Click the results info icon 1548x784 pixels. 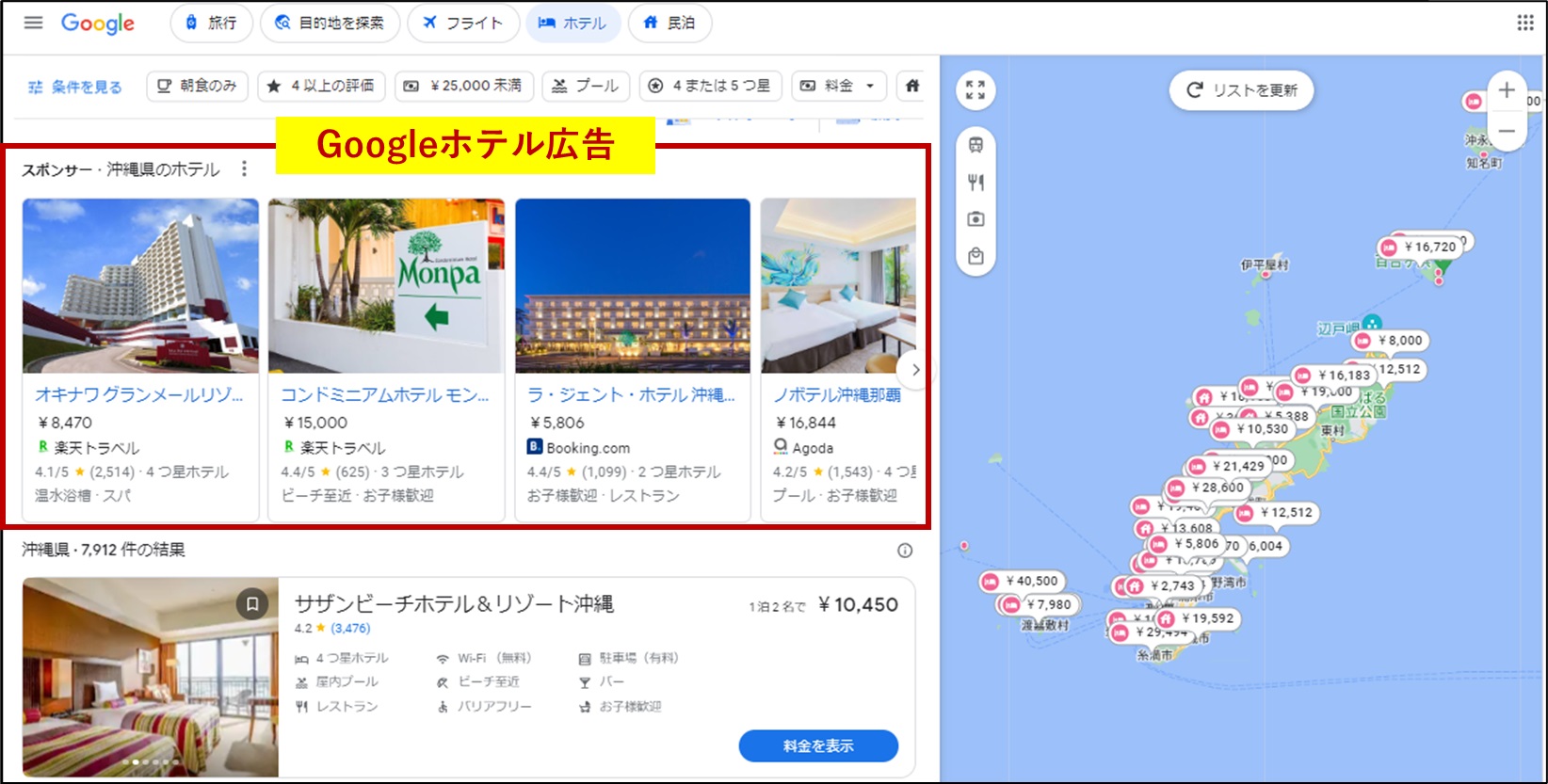click(x=904, y=551)
